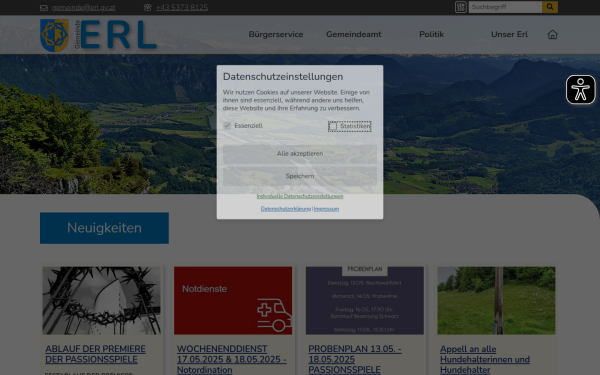Open the Datenschutzerklärung link

tap(286, 209)
